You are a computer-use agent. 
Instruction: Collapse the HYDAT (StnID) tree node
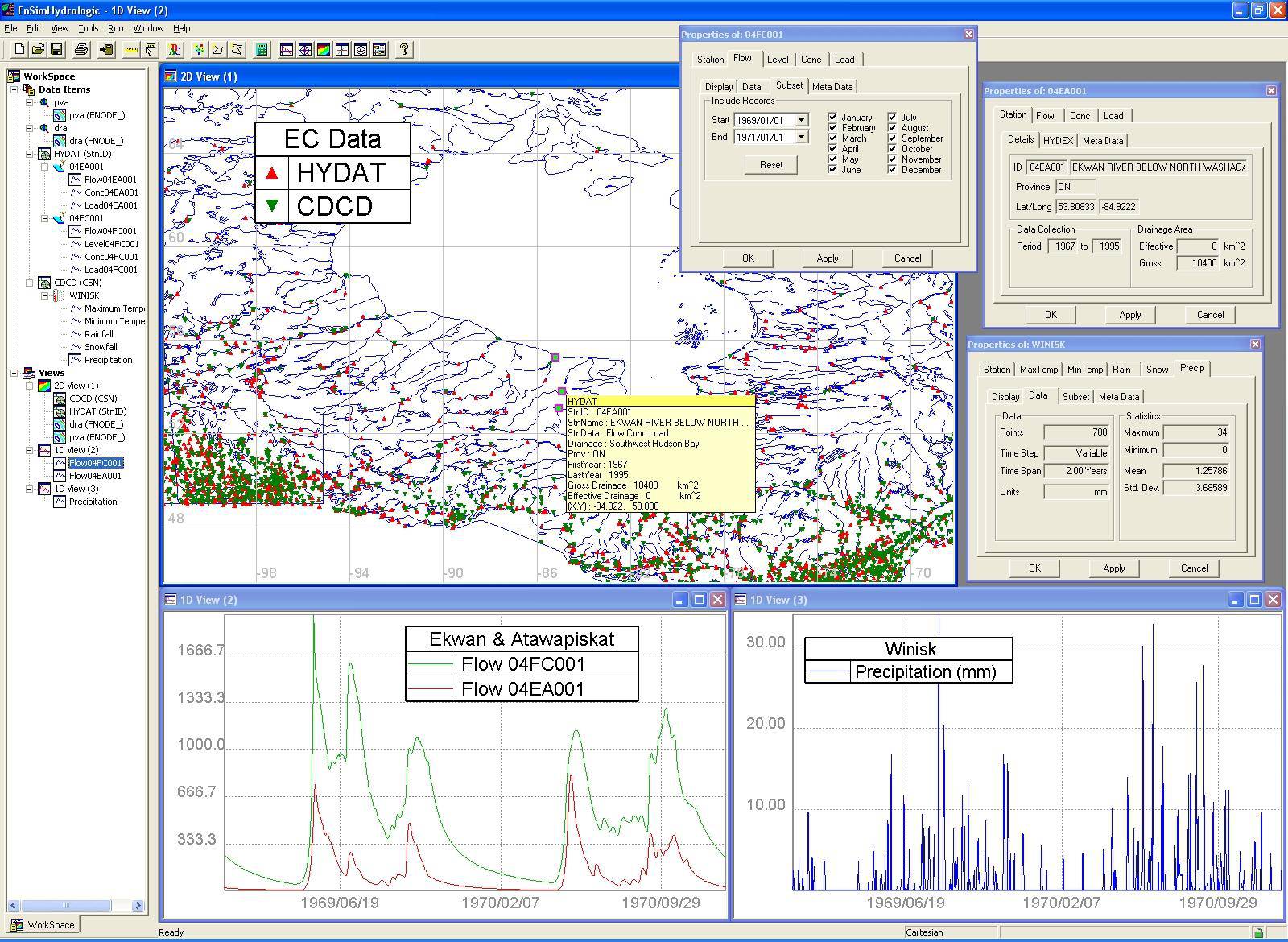point(30,154)
